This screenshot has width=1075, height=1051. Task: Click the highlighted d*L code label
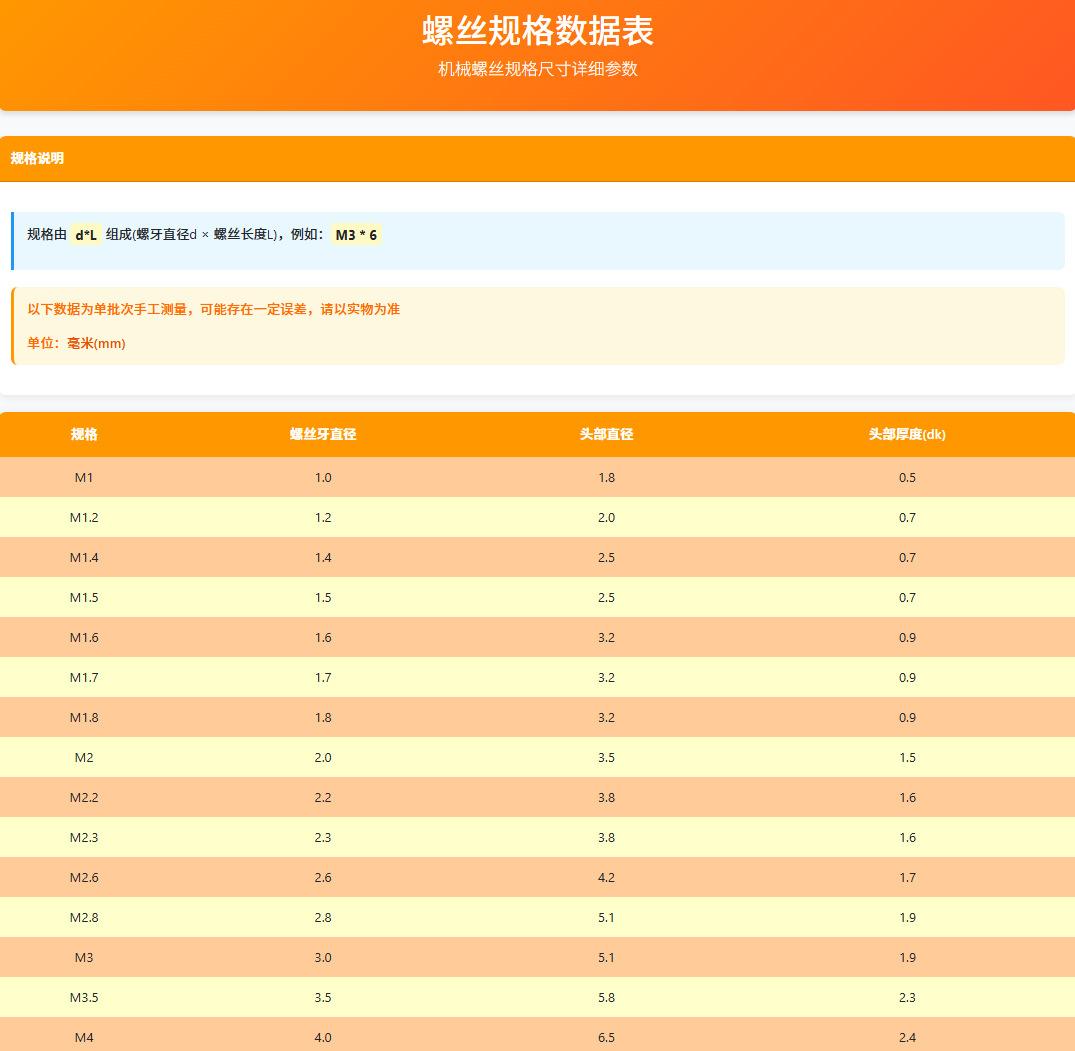(86, 234)
